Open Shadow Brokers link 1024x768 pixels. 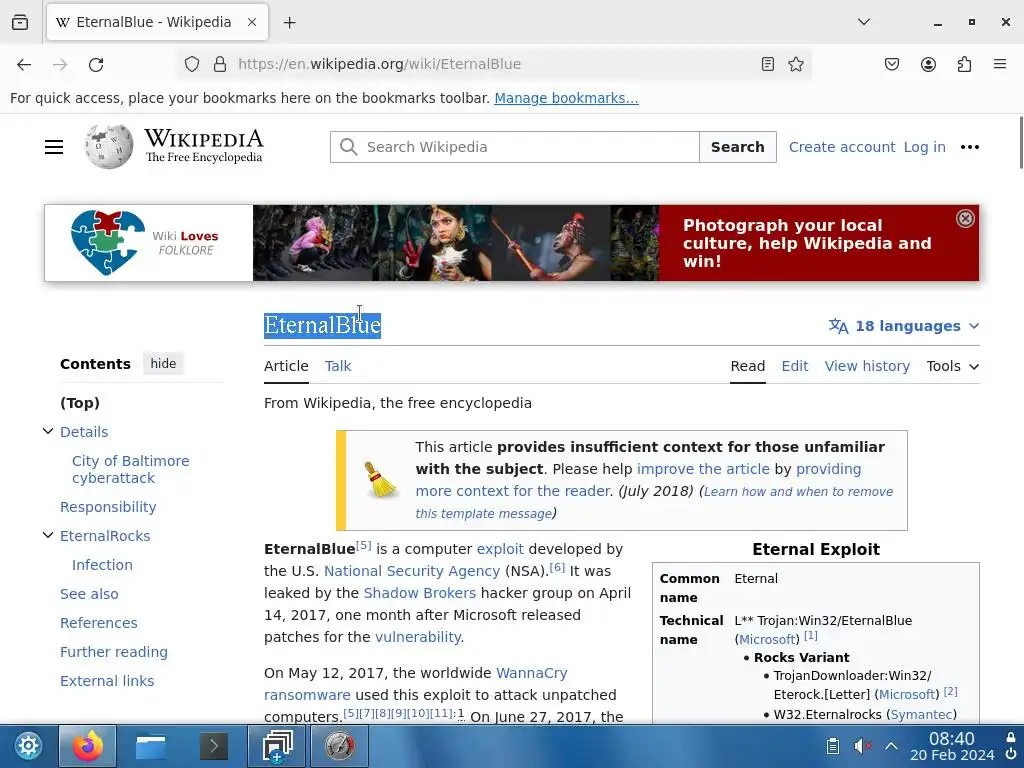coord(420,593)
